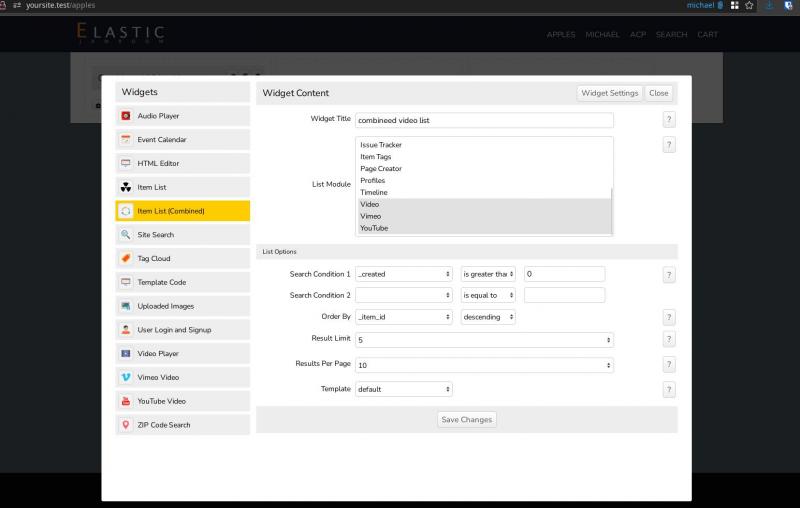The width and height of the screenshot is (800, 508).
Task: Click into the Widget Title text field
Action: point(484,120)
